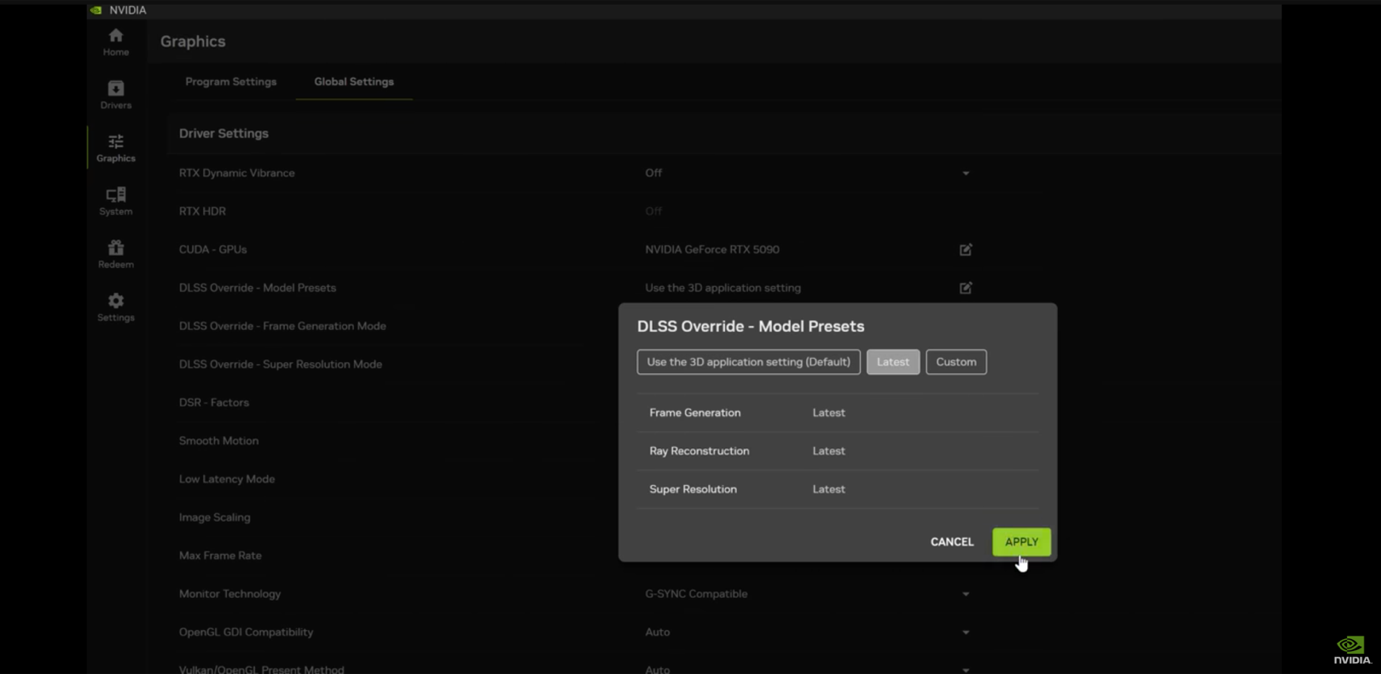Open the Drivers section icon

point(115,95)
